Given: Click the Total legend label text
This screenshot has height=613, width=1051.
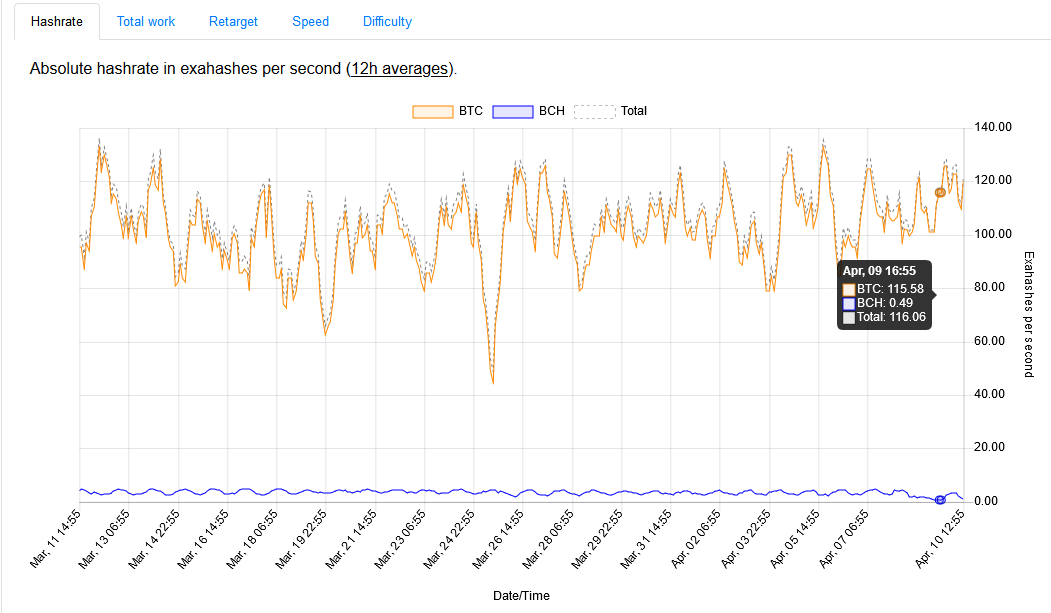Looking at the screenshot, I should tap(634, 111).
